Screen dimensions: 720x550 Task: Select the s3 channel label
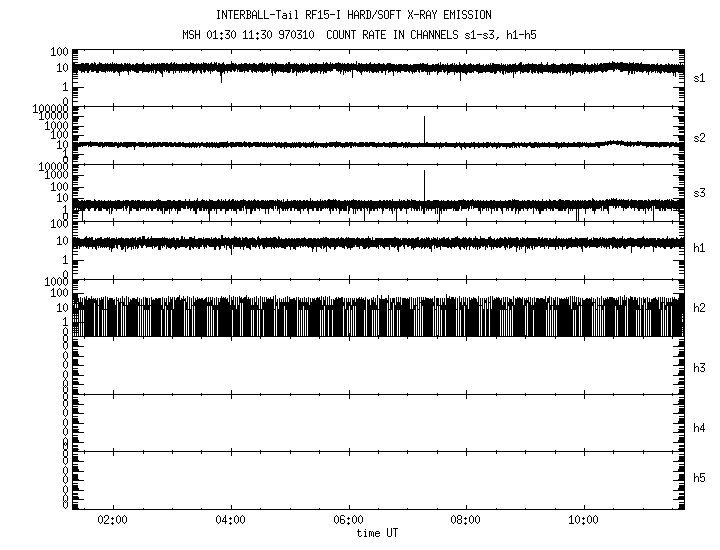(x=699, y=192)
